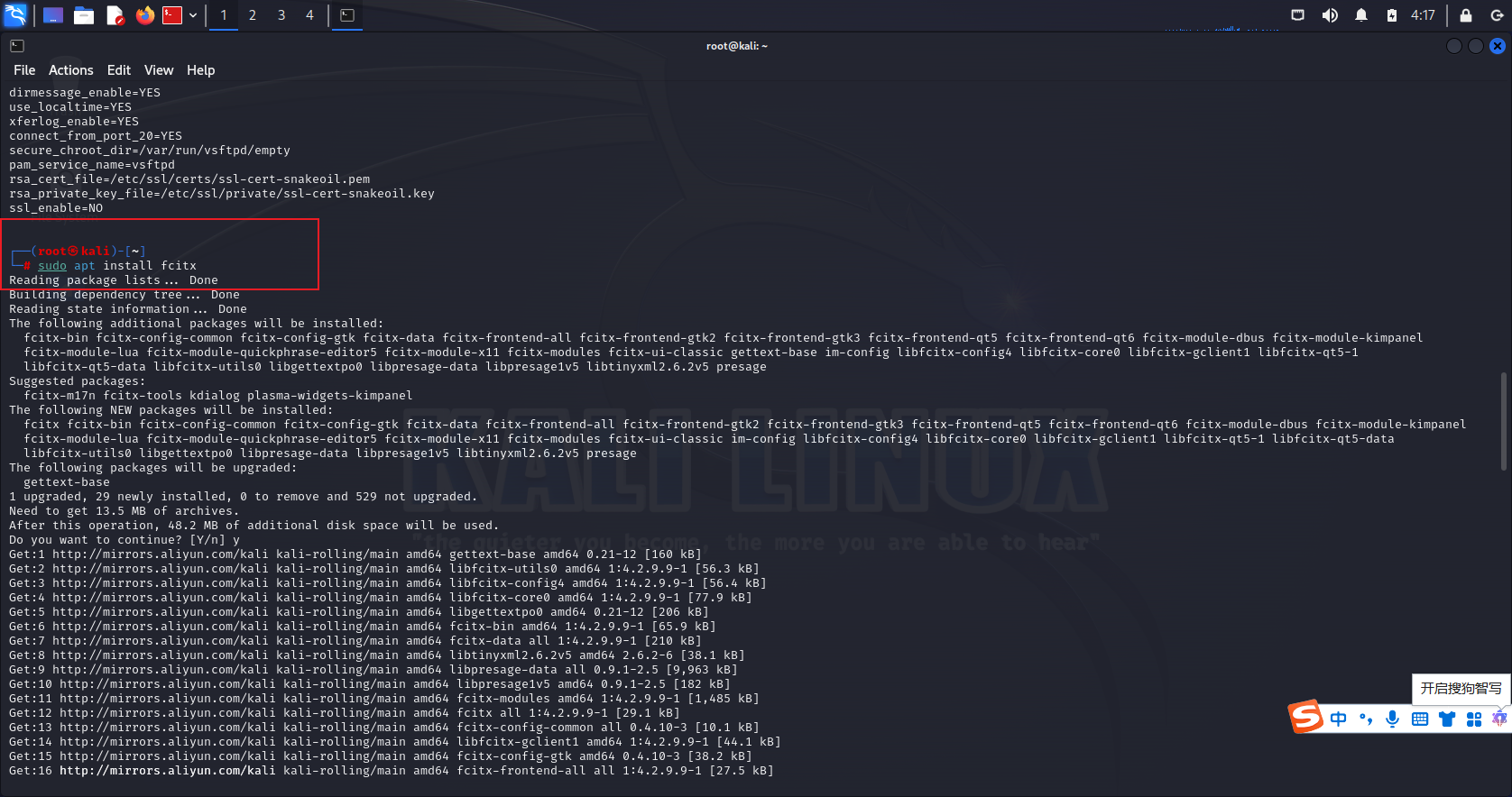Switch to workspace 4

tap(309, 15)
